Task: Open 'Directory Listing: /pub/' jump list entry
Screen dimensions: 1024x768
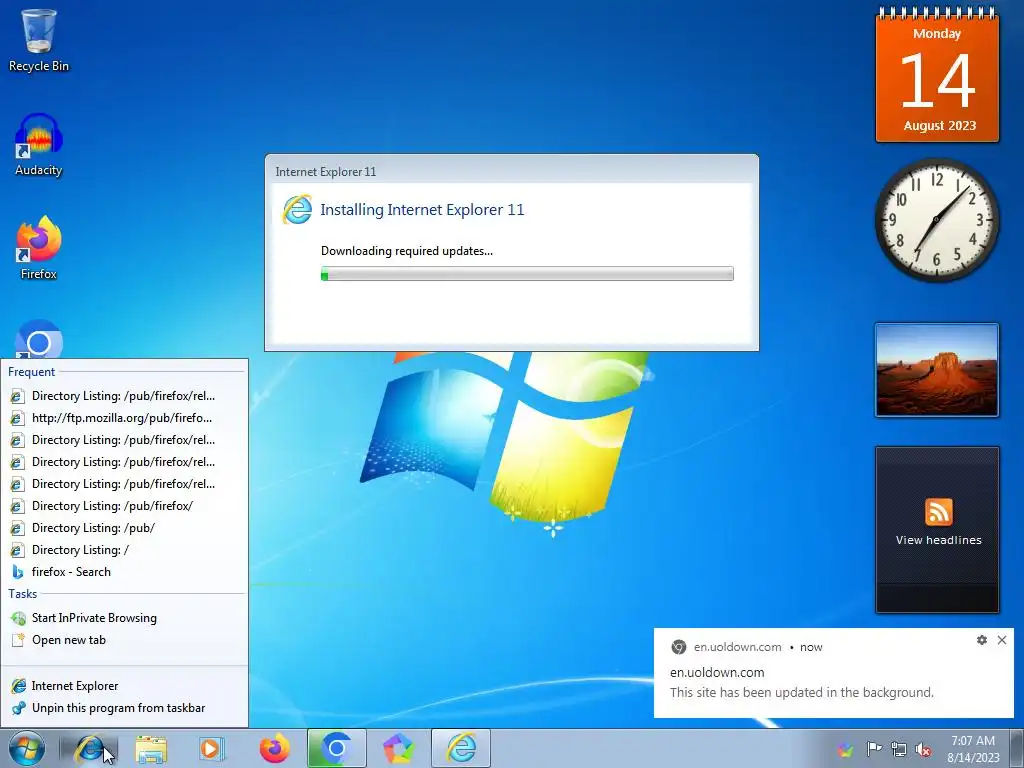Action: point(124,528)
